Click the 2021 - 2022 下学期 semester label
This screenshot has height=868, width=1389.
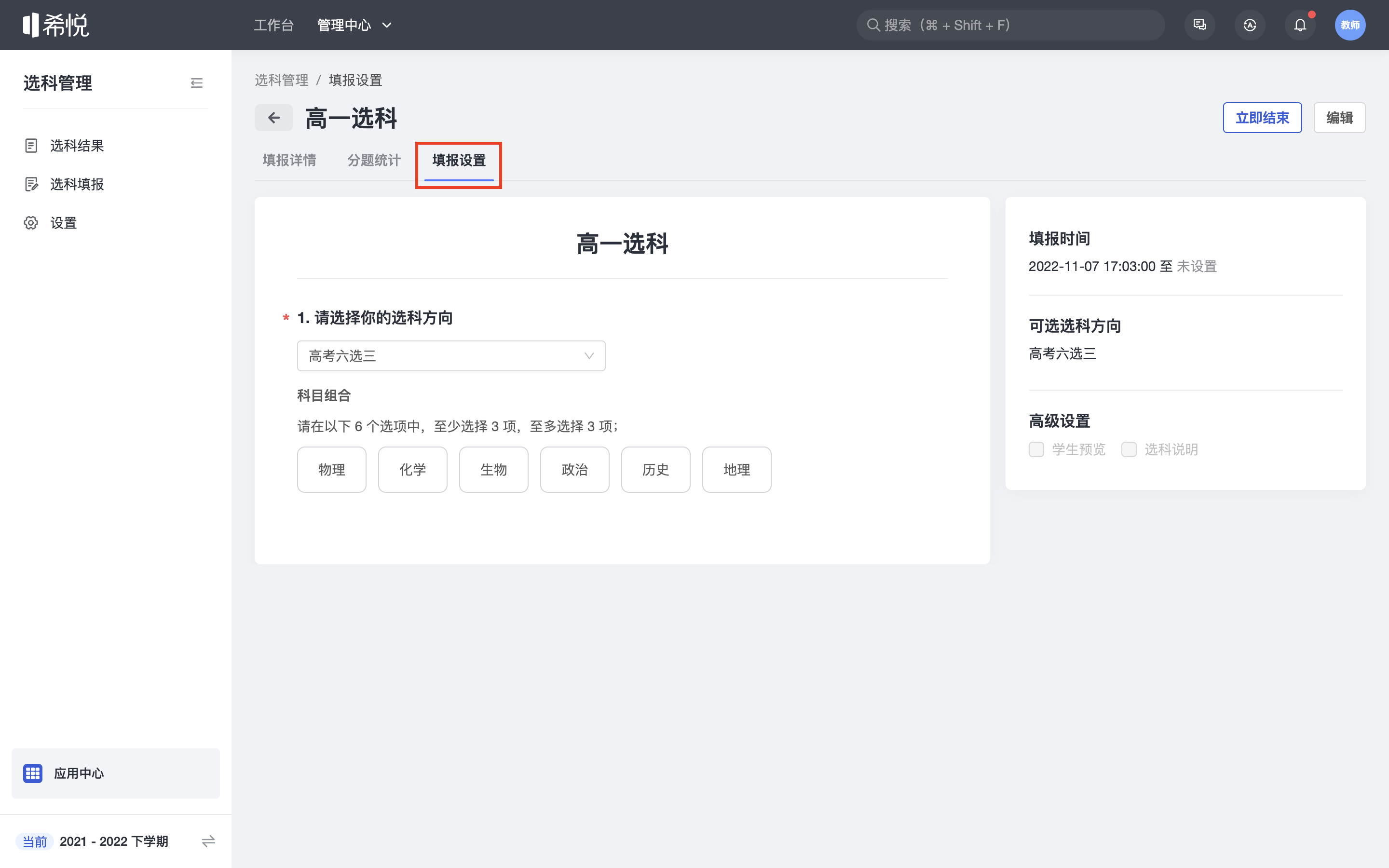tap(114, 841)
